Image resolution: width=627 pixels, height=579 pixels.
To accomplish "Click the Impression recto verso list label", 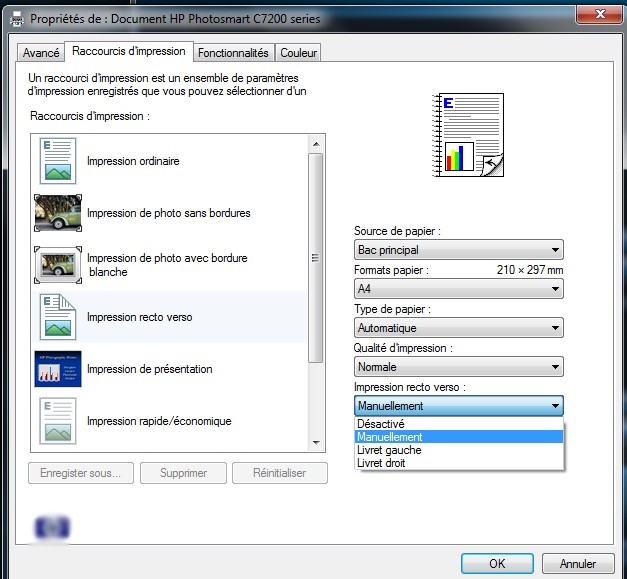I will 140,317.
